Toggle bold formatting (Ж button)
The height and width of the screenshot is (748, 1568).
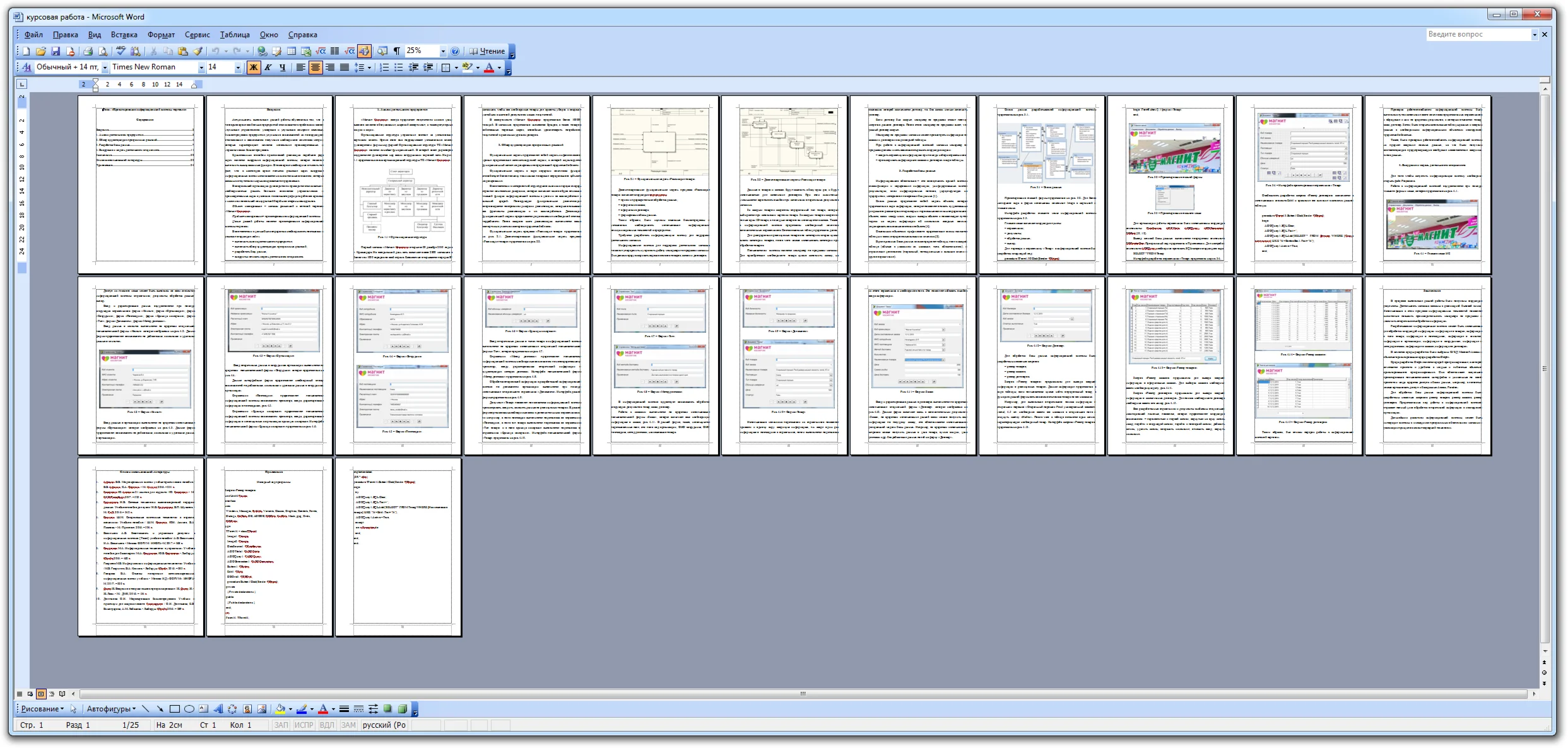[x=253, y=67]
